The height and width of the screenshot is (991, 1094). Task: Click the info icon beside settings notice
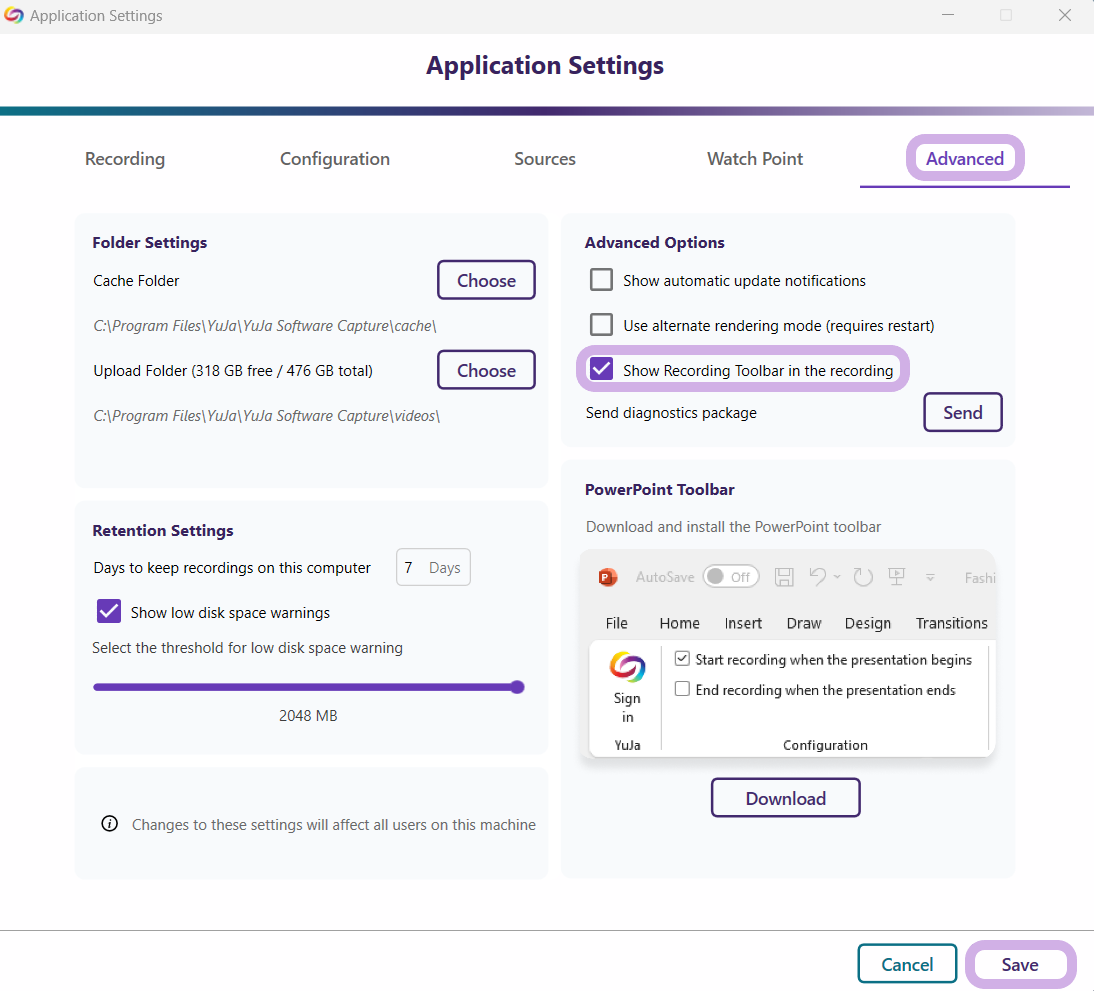(110, 825)
